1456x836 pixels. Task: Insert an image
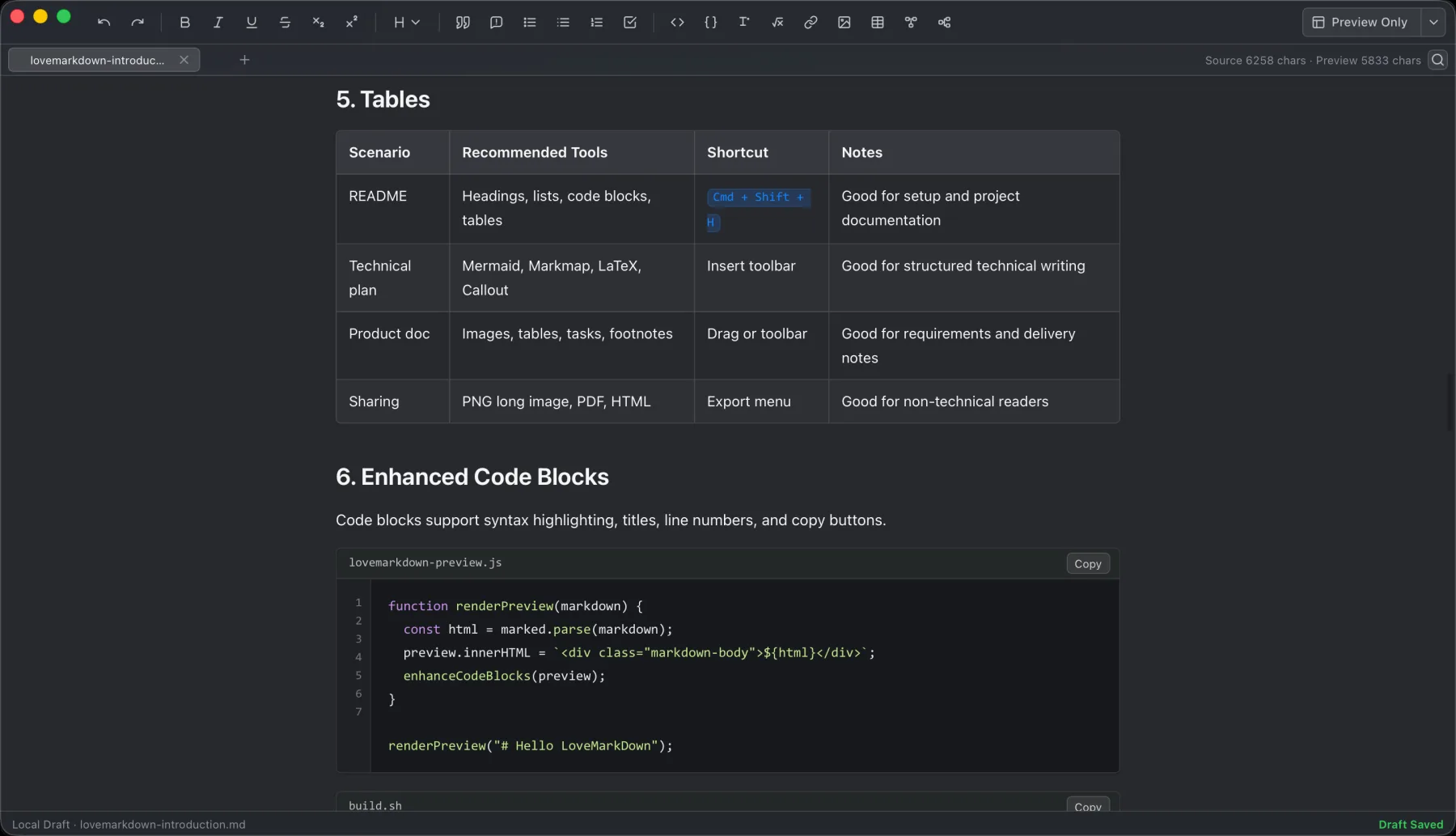844,22
